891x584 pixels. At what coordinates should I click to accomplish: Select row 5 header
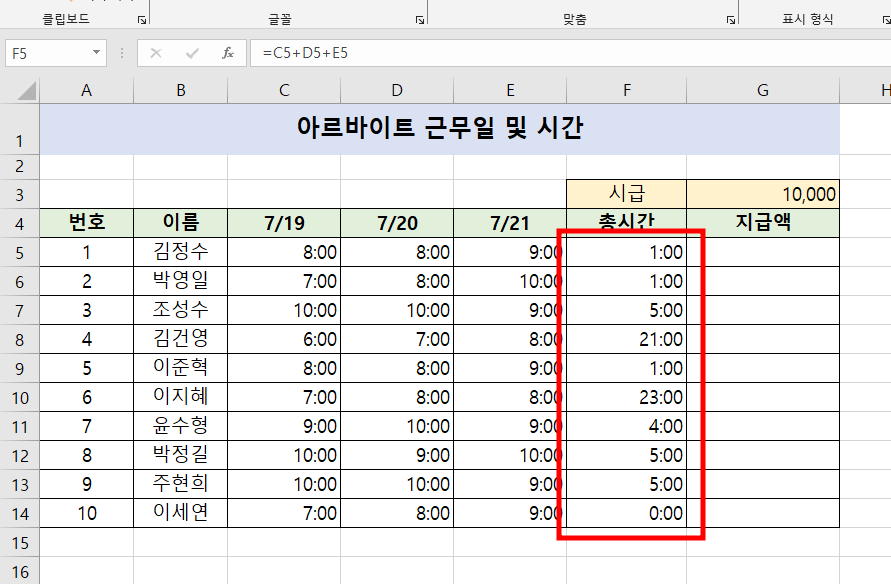19,252
